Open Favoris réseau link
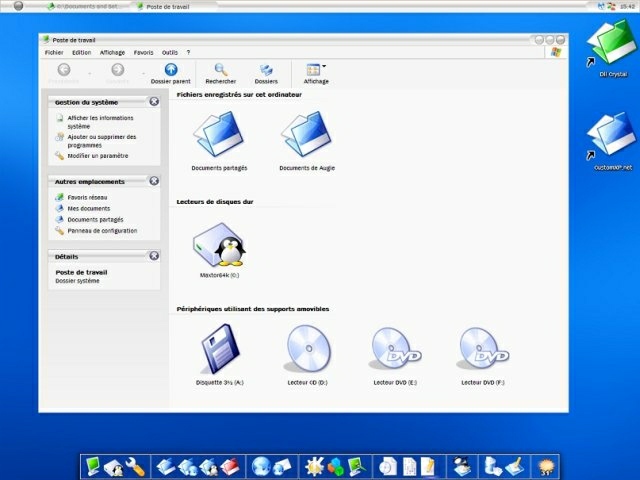The image size is (640, 480). click(87, 198)
